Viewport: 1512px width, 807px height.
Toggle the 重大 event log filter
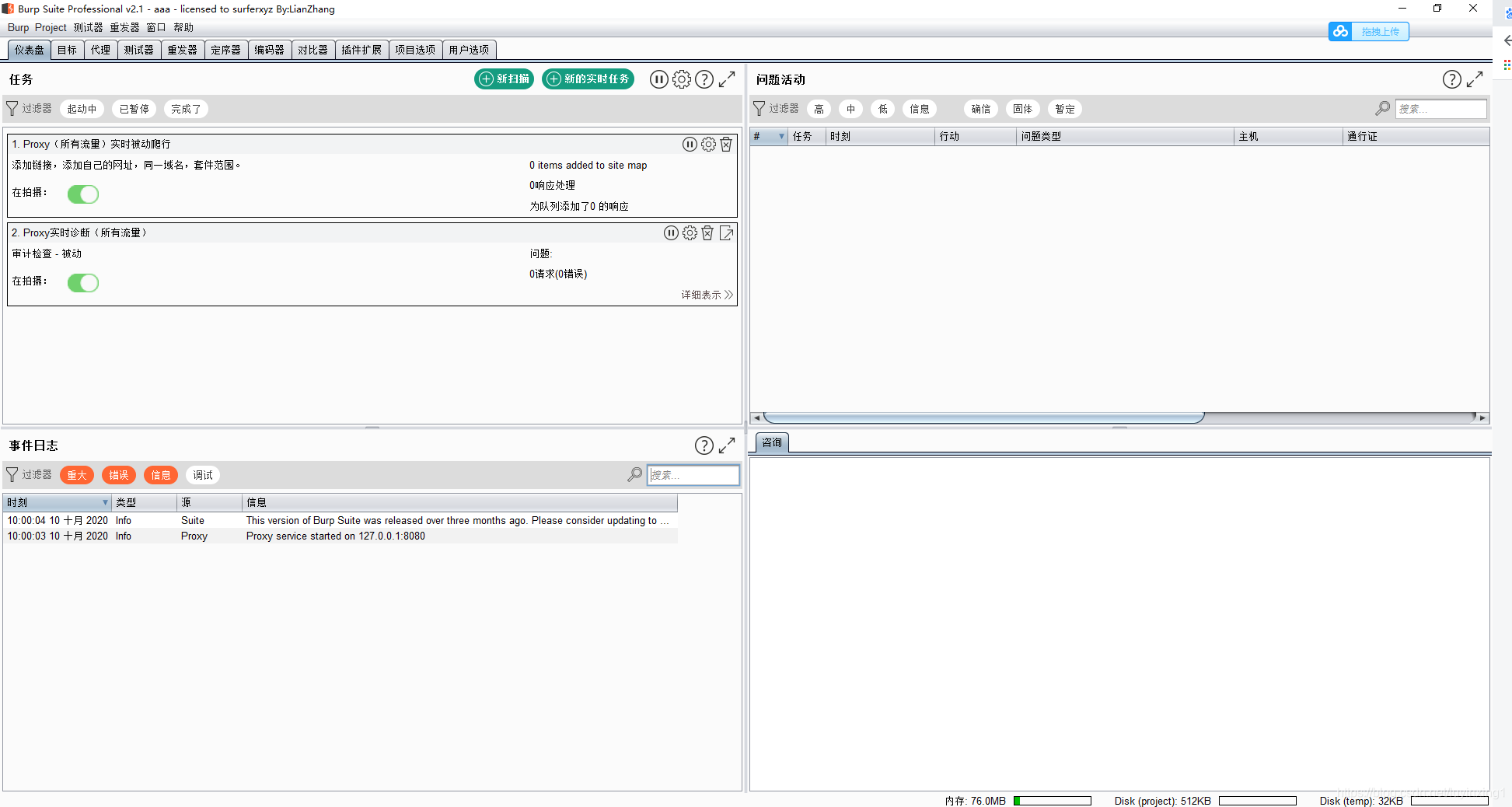pyautogui.click(x=77, y=475)
